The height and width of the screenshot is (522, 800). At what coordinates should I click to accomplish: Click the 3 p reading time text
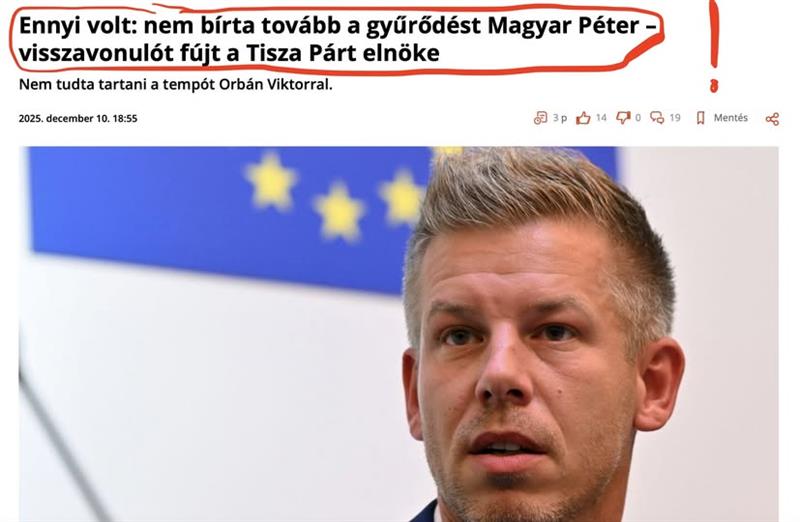point(560,118)
